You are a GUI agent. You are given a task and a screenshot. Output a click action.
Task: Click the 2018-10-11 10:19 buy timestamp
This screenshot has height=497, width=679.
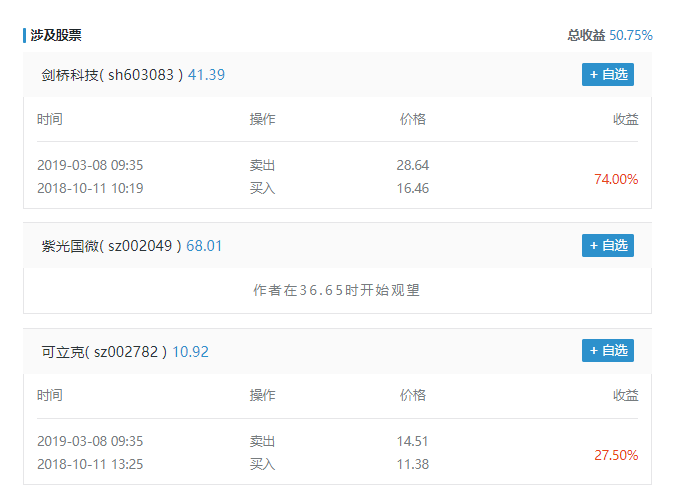pyautogui.click(x=90, y=188)
